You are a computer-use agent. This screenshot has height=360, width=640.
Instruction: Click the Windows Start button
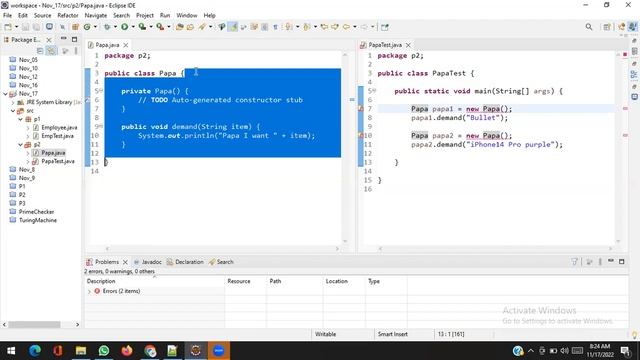pyautogui.click(x=11, y=351)
